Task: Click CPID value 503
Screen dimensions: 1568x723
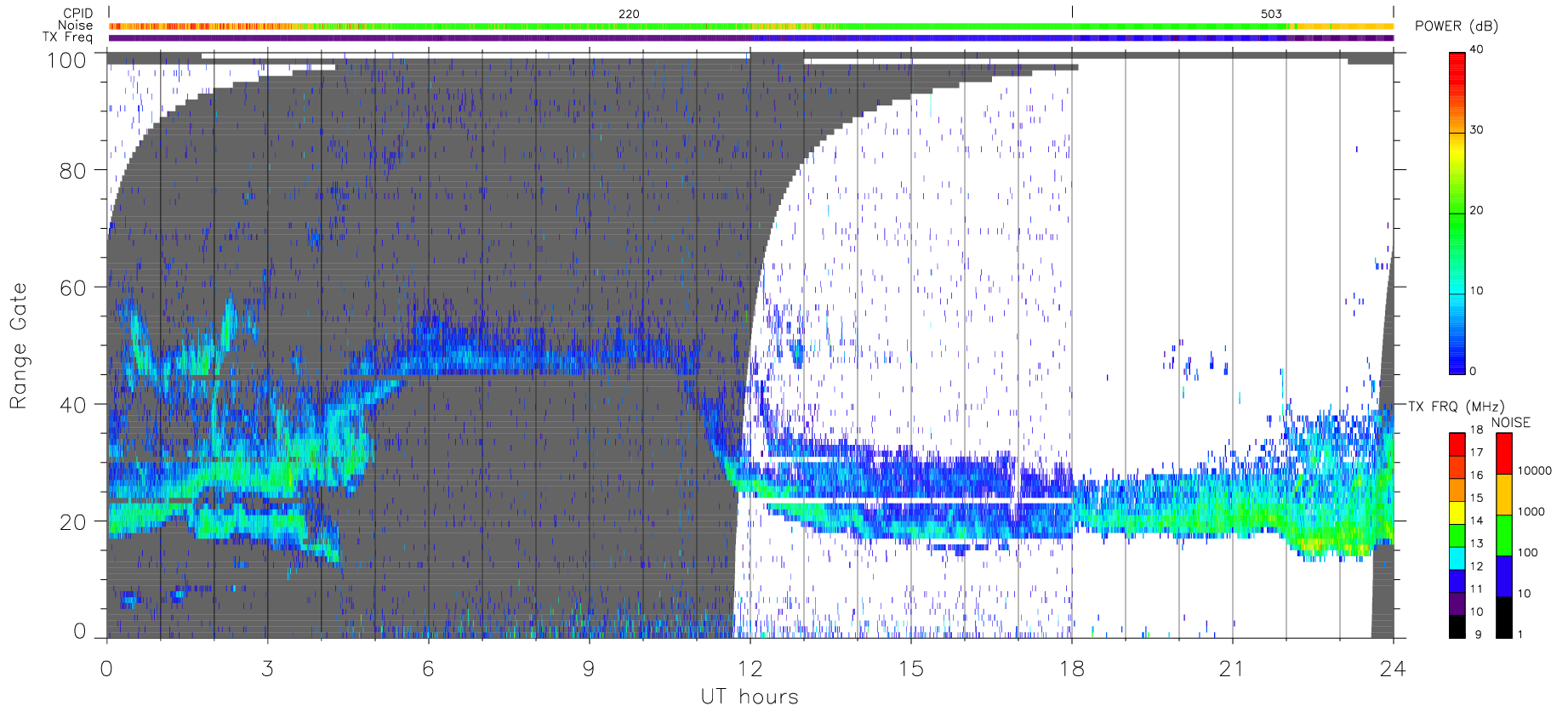Action: tap(1271, 14)
